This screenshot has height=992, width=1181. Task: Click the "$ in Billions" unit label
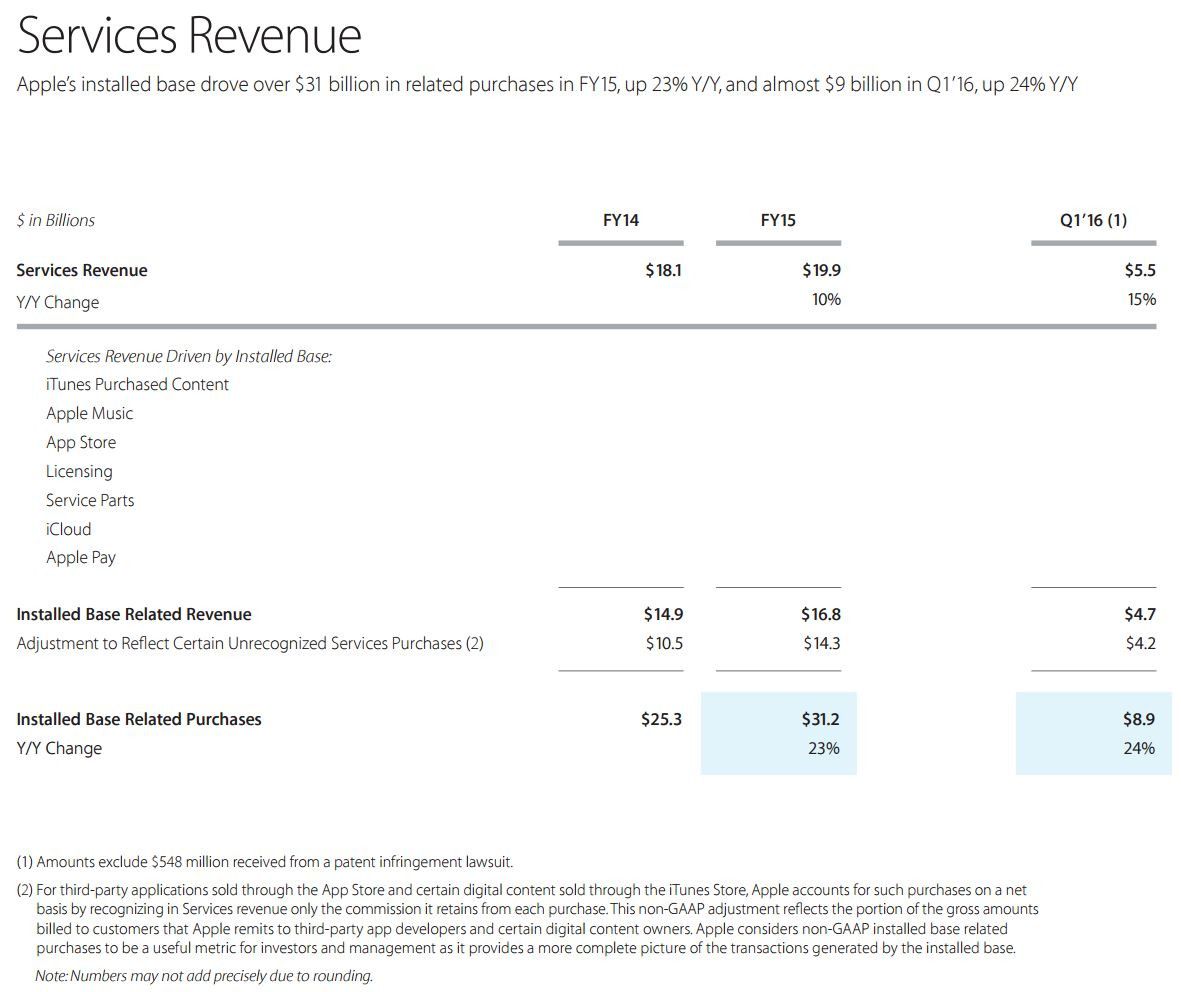coord(56,220)
